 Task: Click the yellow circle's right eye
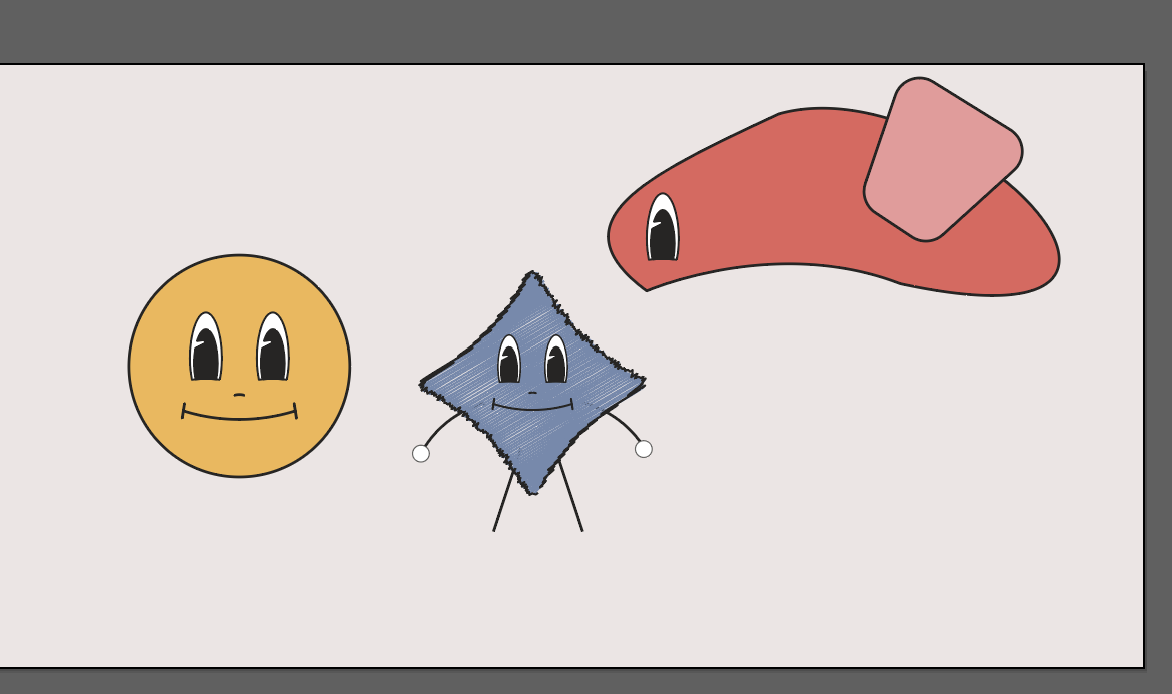[272, 350]
